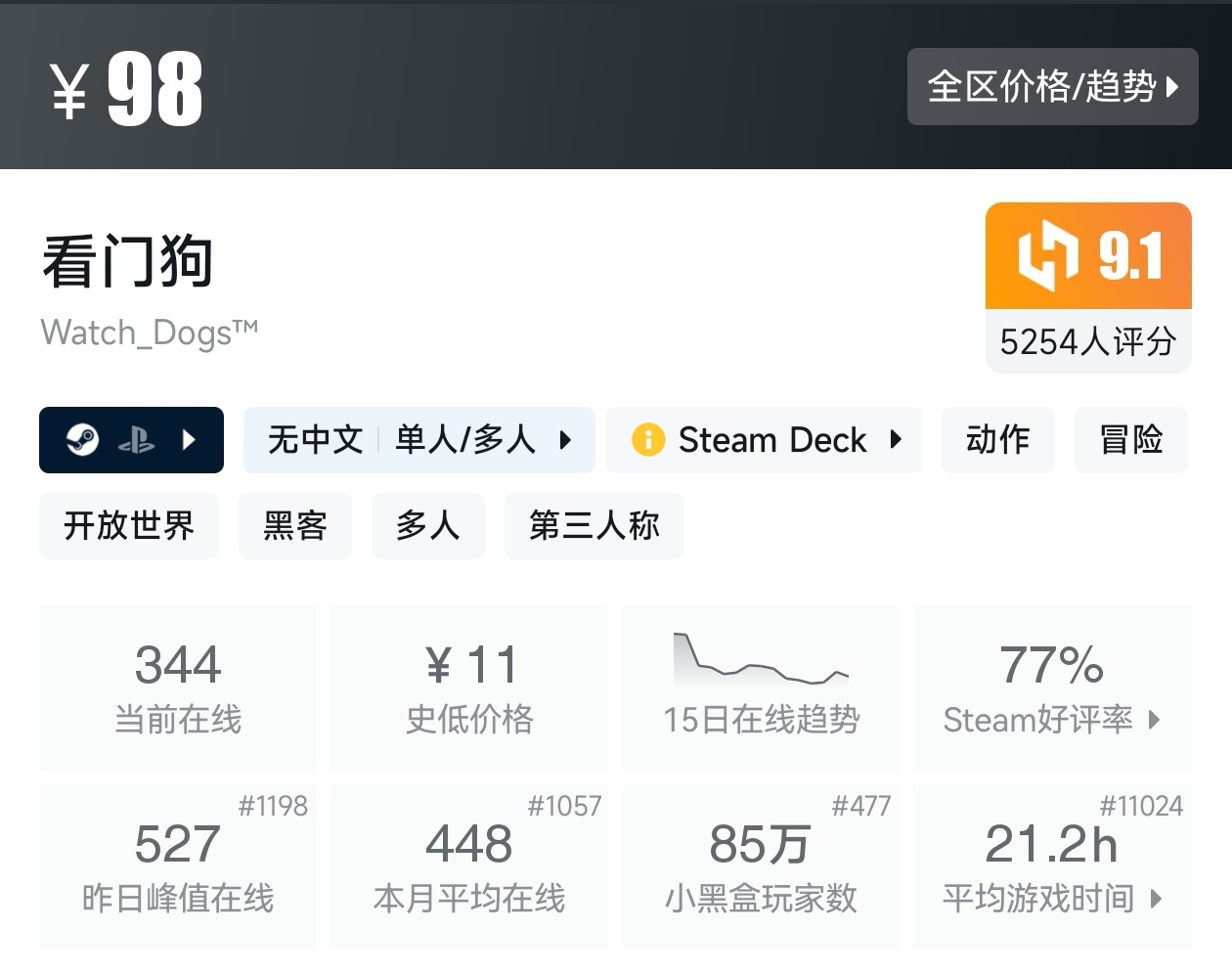Expand arrow beside 平均游戏时间
Screen dimensions: 1232x975
coord(1156,899)
